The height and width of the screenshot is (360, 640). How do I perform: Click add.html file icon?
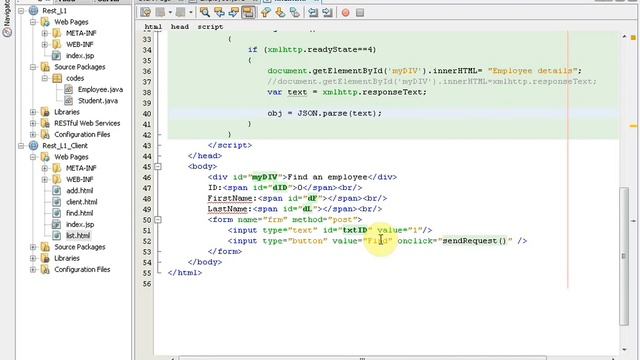(x=57, y=191)
